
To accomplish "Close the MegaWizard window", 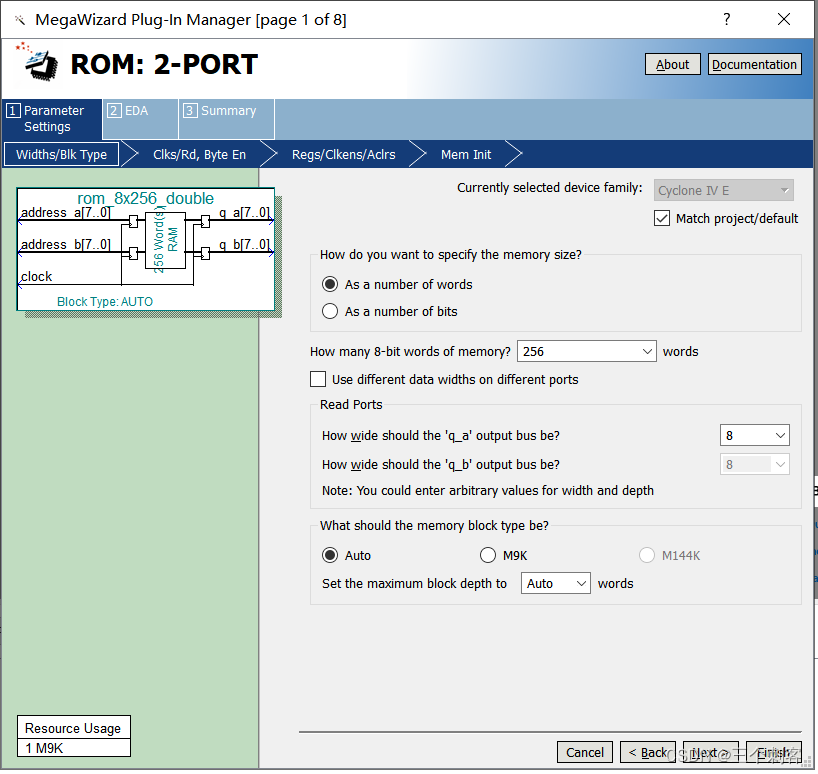I will pos(784,19).
